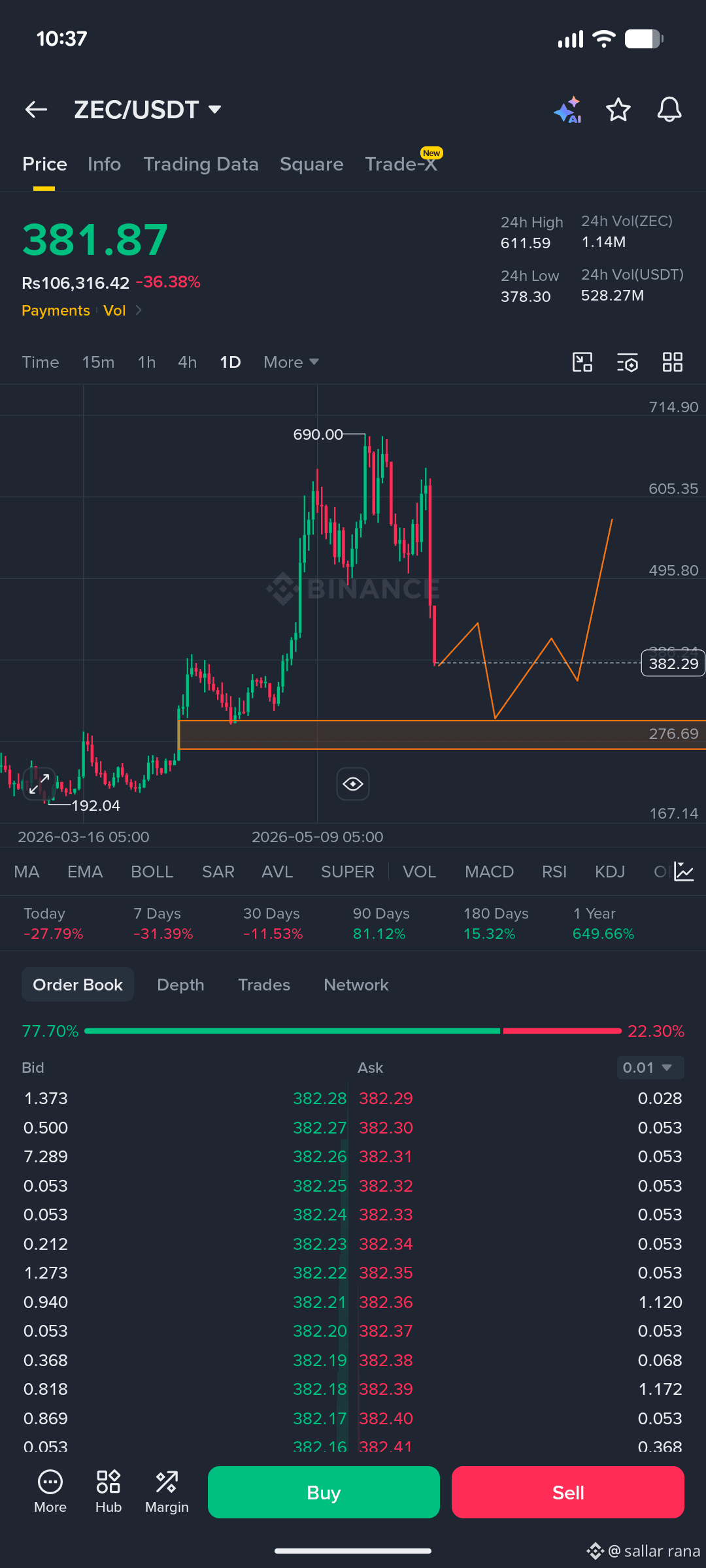Image resolution: width=706 pixels, height=1568 pixels.
Task: Expand chart to fullscreen with arrows icon
Action: pyautogui.click(x=39, y=783)
